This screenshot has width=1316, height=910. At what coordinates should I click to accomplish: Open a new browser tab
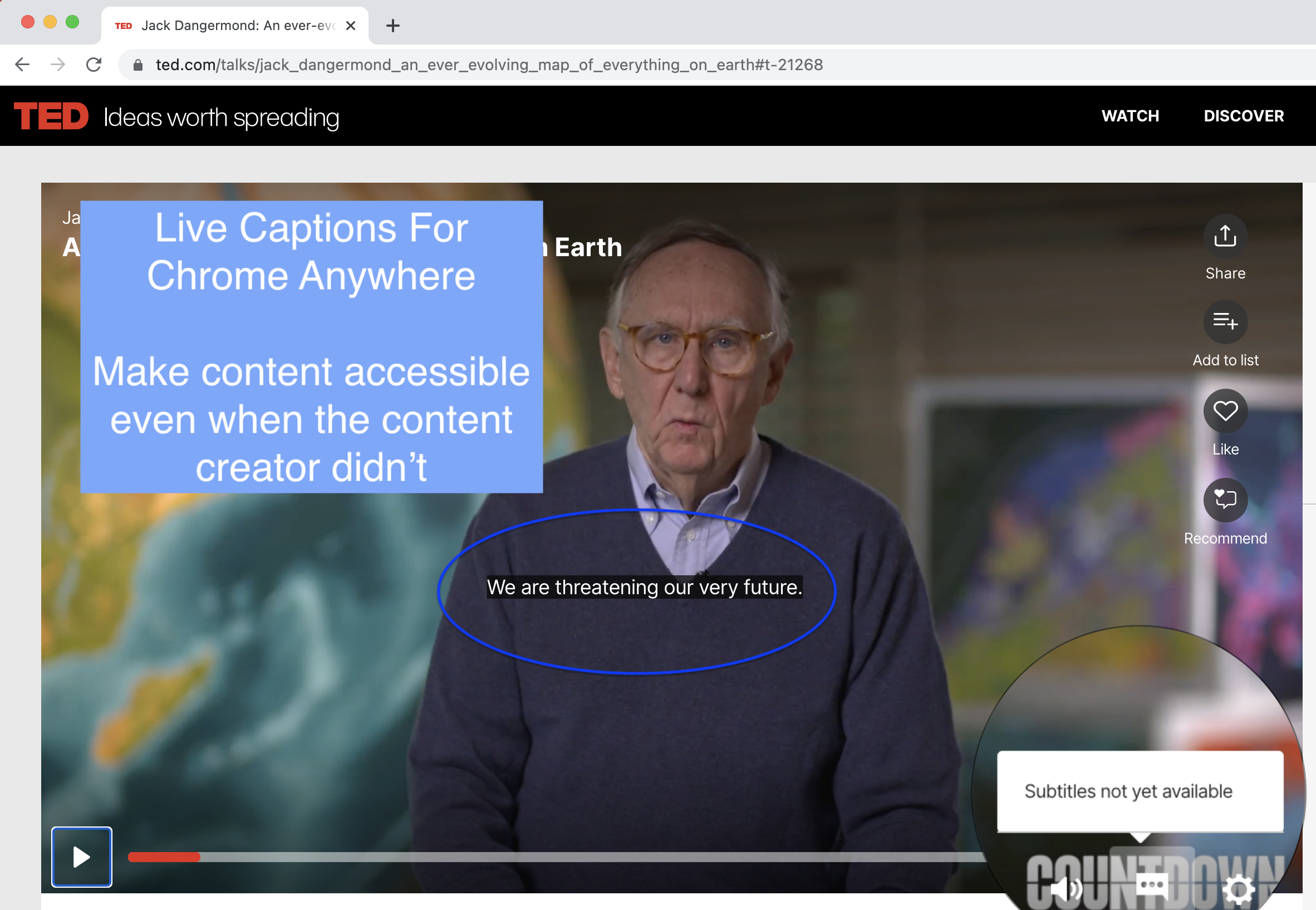[392, 26]
